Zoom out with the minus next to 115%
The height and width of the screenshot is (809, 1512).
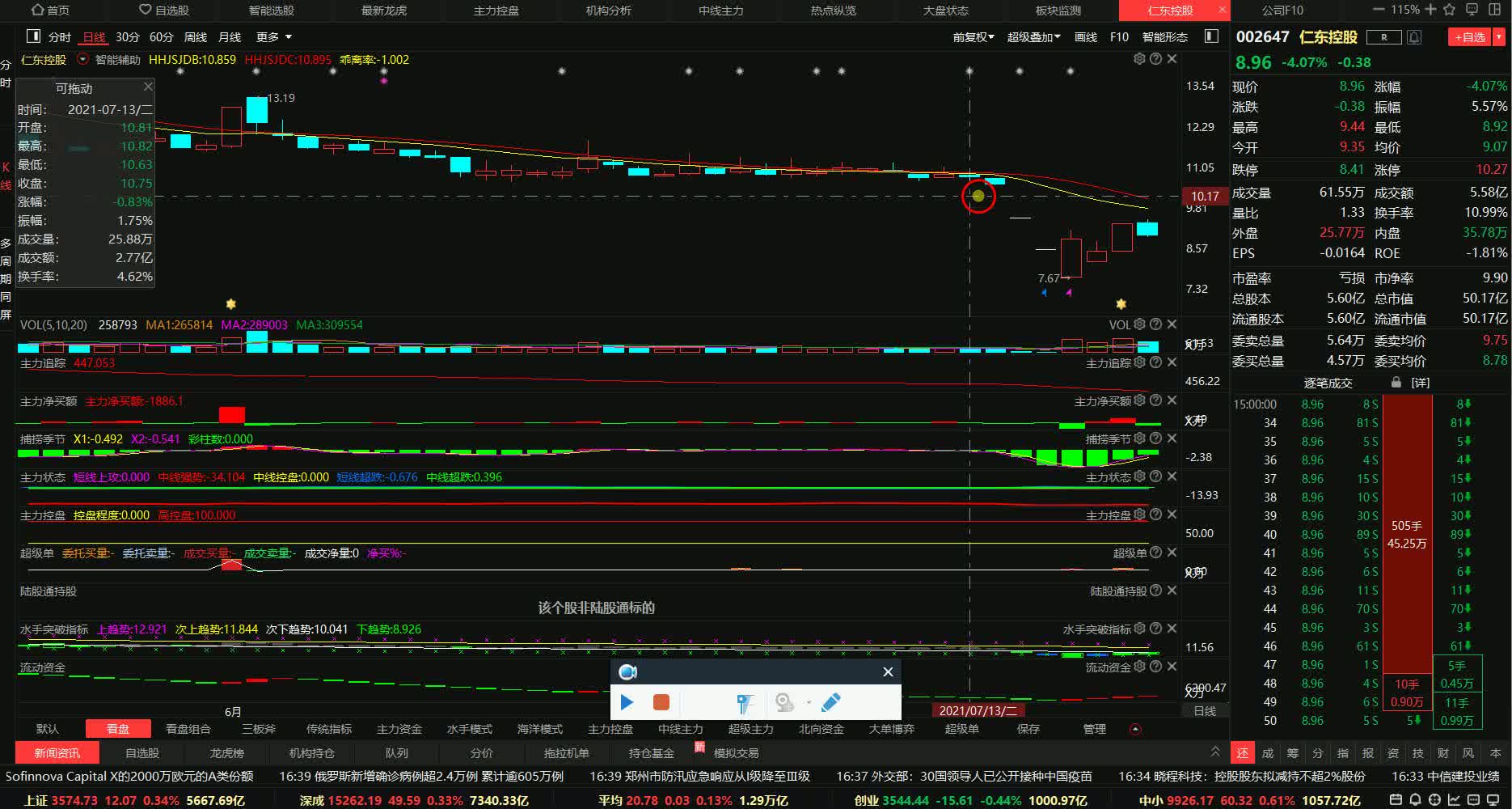tap(1379, 10)
